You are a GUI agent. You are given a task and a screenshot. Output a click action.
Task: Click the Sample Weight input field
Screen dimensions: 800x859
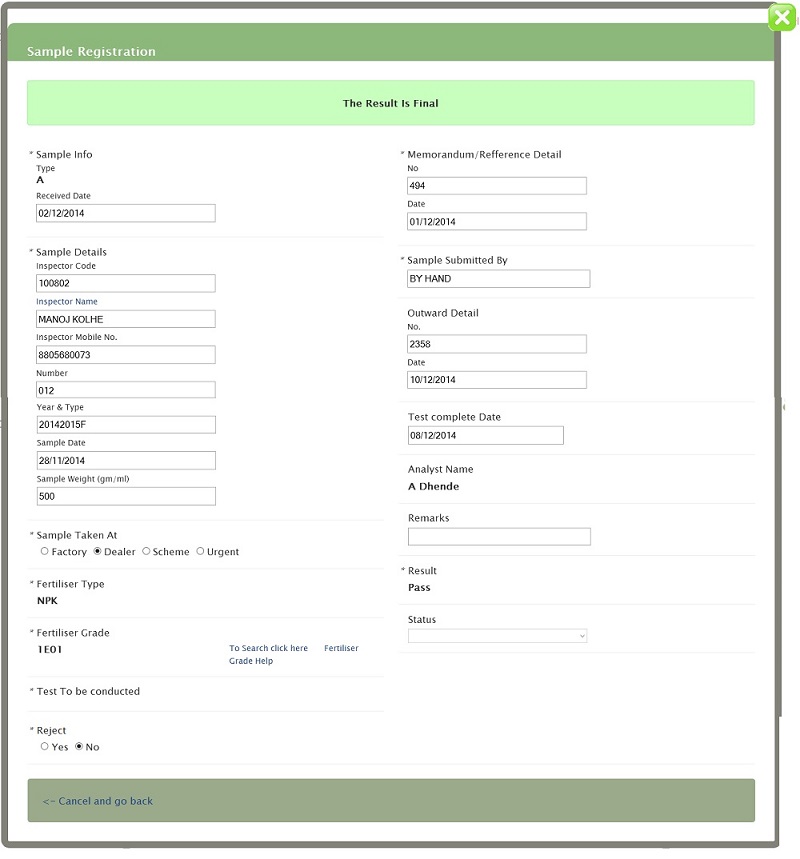[x=125, y=496]
